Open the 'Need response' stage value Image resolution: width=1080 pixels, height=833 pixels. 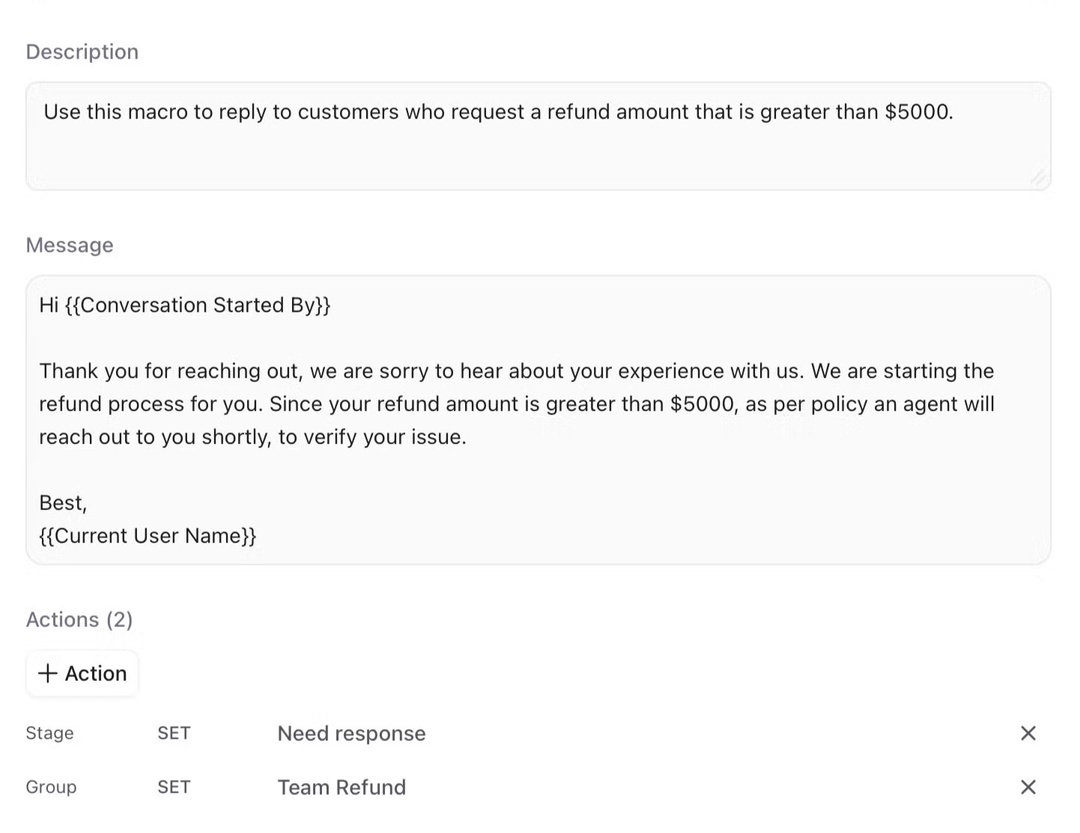[x=351, y=733]
